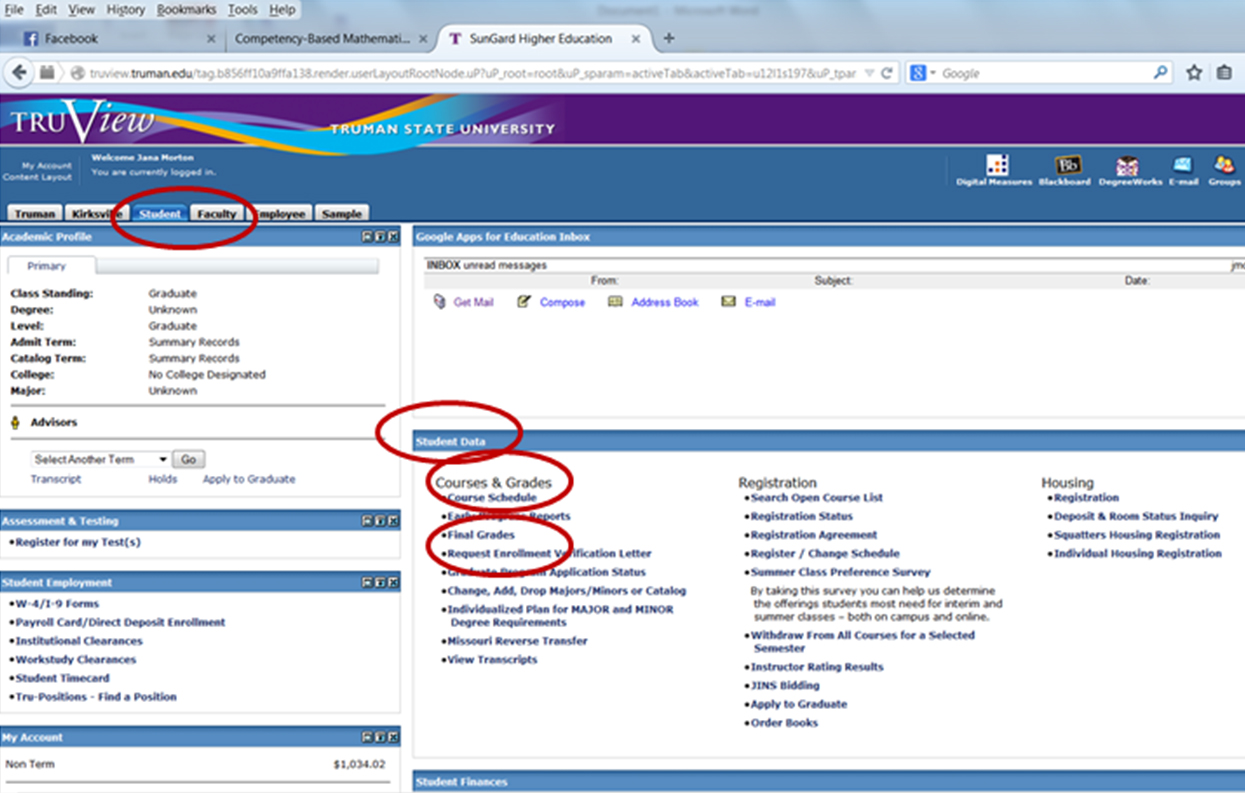Close the Facebook browser tab

click(211, 39)
